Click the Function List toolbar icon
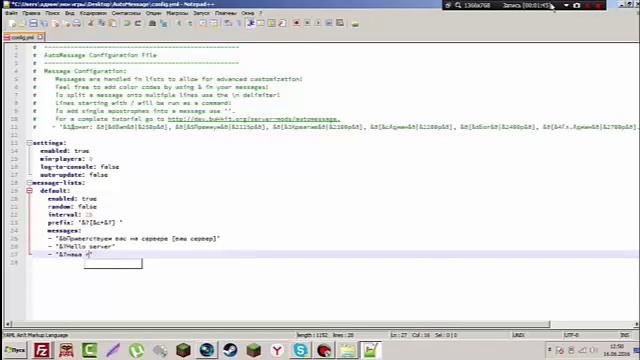The width and height of the screenshot is (640, 360). pos(282,23)
